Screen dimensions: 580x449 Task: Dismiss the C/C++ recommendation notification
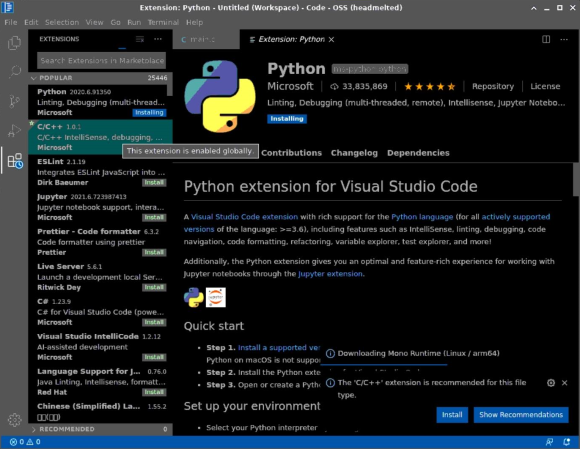[x=564, y=383]
